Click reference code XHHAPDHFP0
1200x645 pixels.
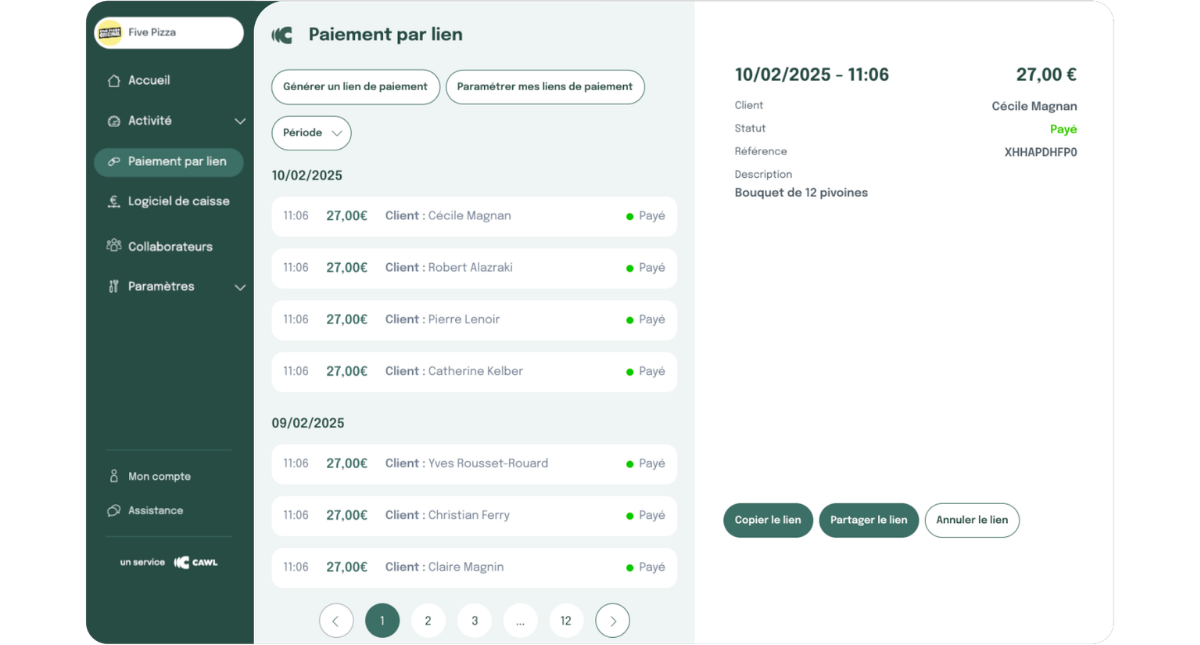(x=1041, y=153)
